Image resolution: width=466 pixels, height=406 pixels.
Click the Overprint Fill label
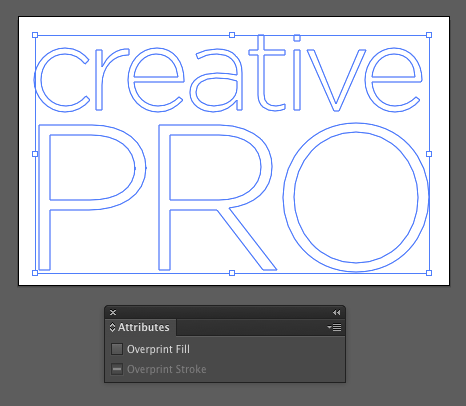(x=158, y=349)
